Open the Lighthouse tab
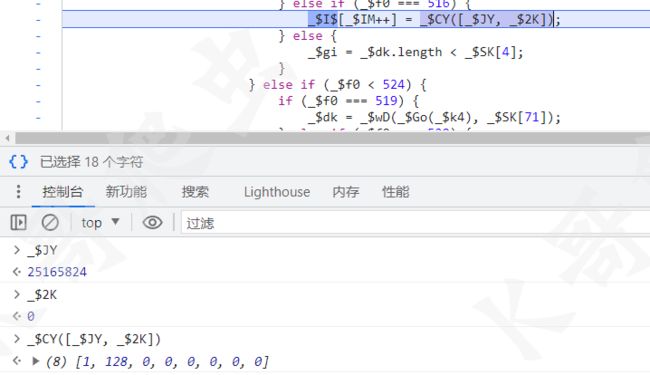The width and height of the screenshot is (650, 375). [277, 192]
